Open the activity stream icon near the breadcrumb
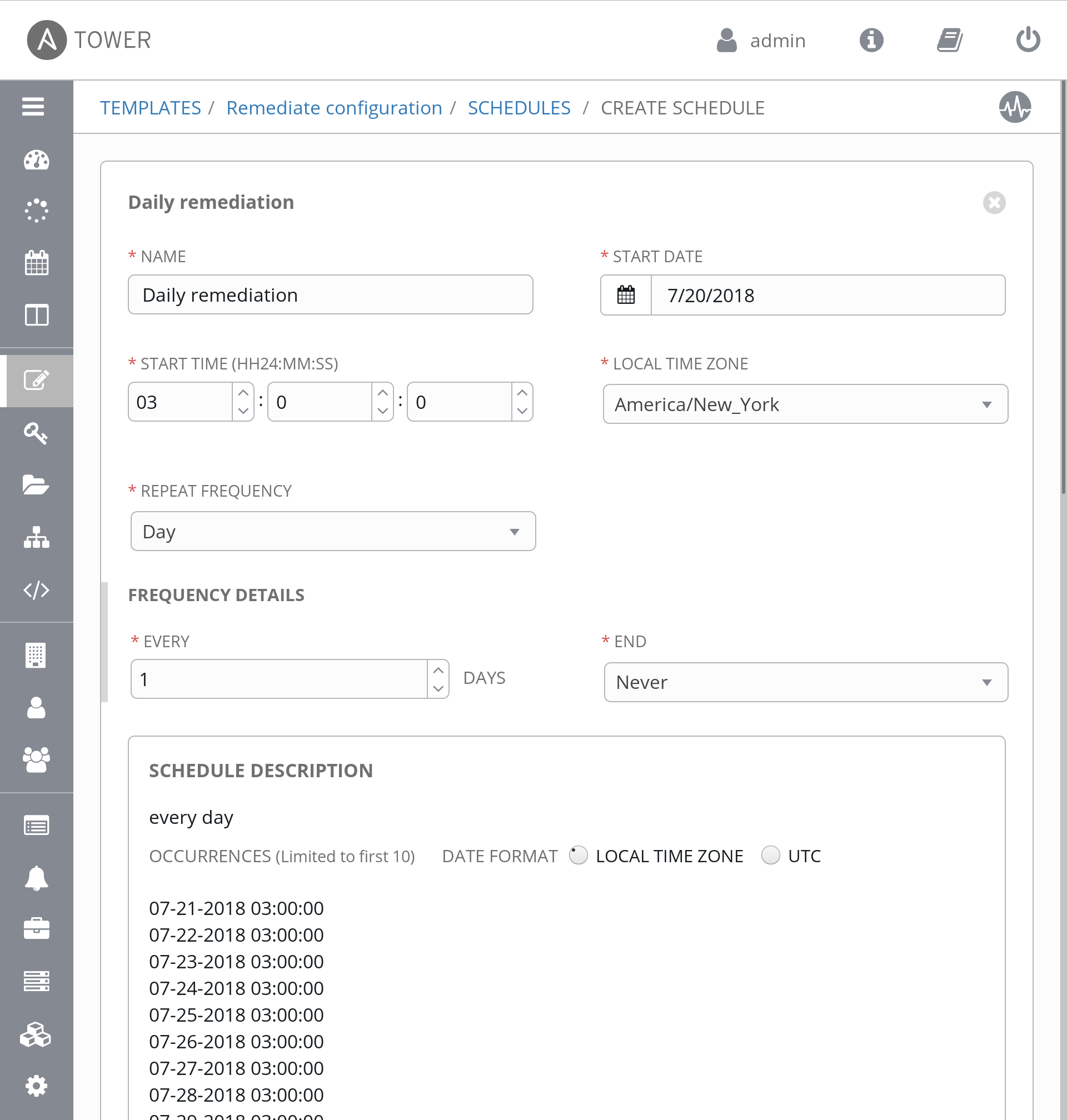This screenshot has height=1120, width=1067. [1015, 107]
